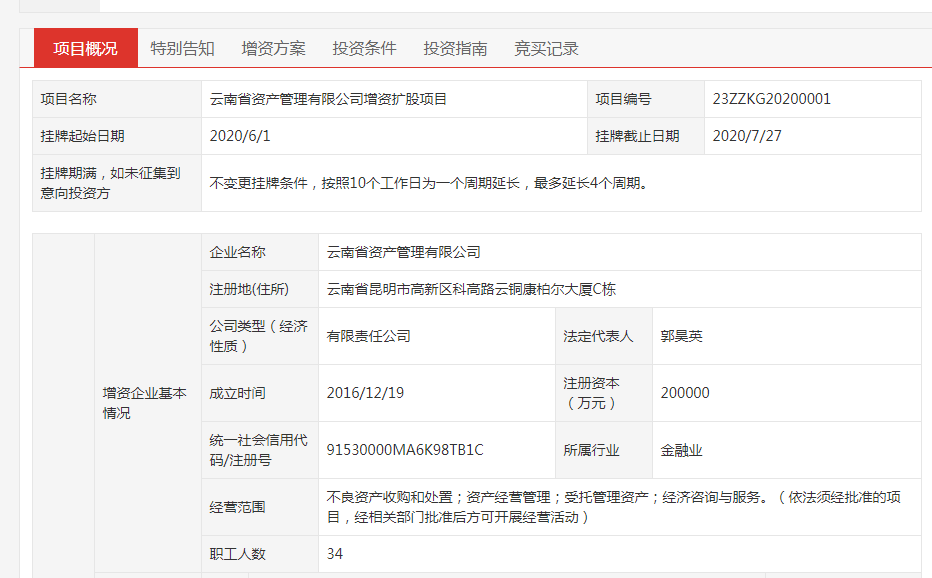Select business scope text 不良资产收购和处置
Image resolution: width=932 pixels, height=578 pixels.
[389, 497]
